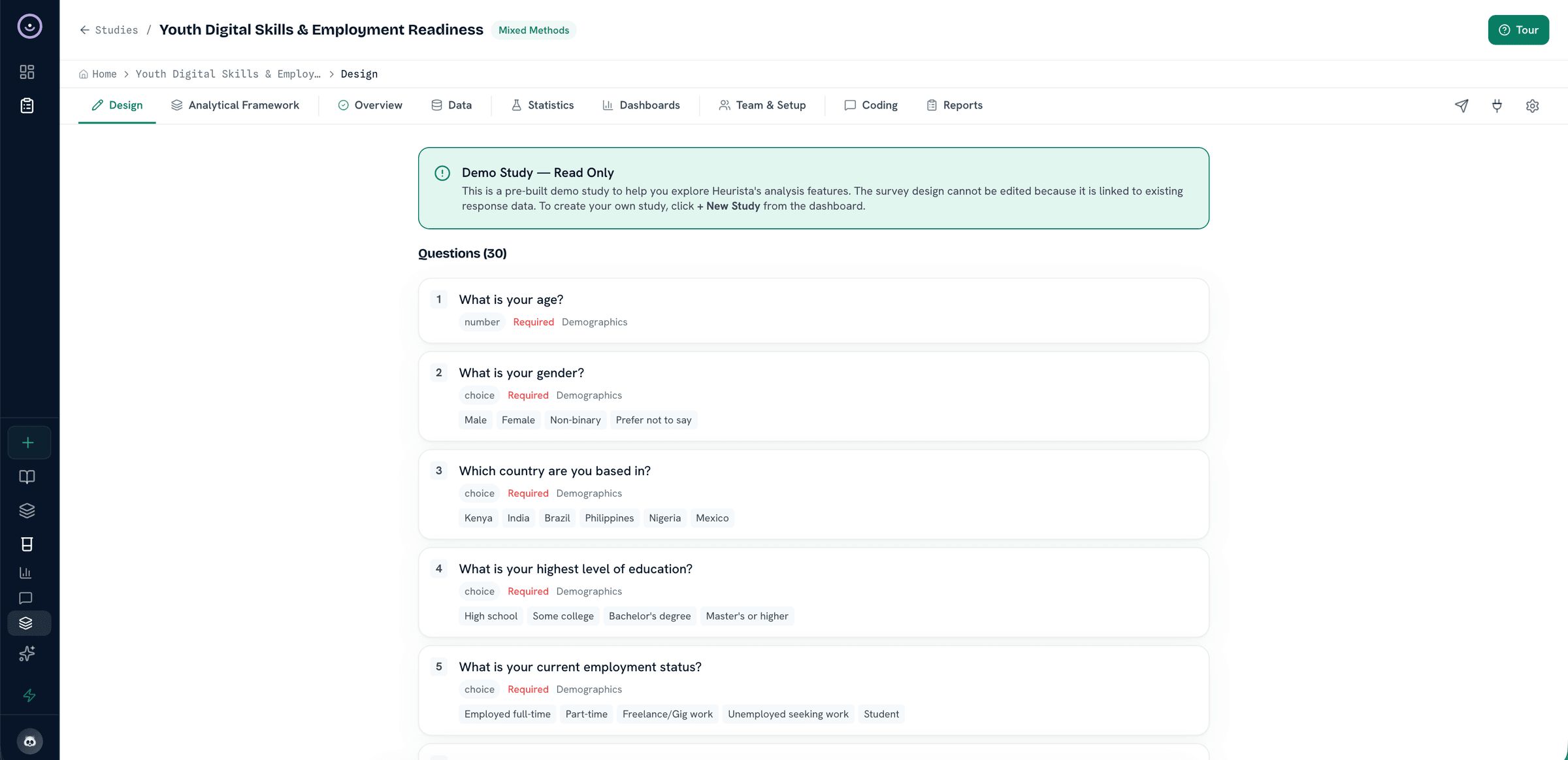Screen dimensions: 1568x760
Task: Open the beaker icon in sidebar
Action: click(x=27, y=544)
